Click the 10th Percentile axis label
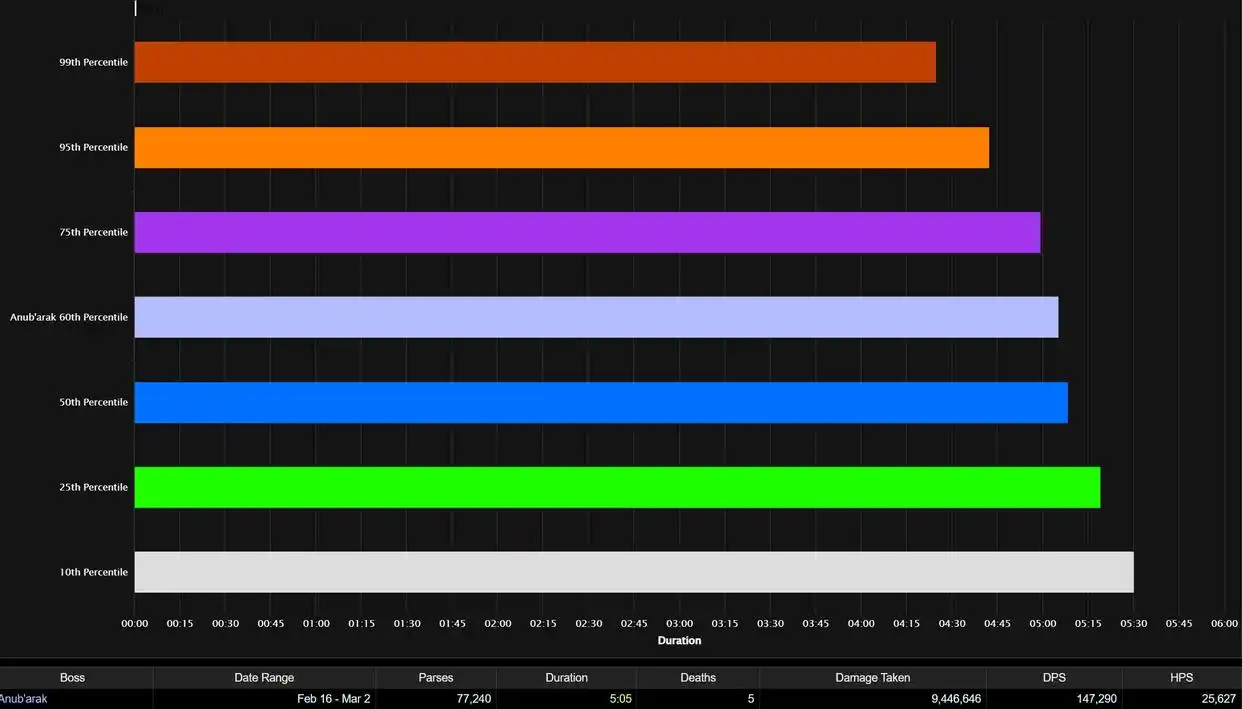 click(94, 572)
